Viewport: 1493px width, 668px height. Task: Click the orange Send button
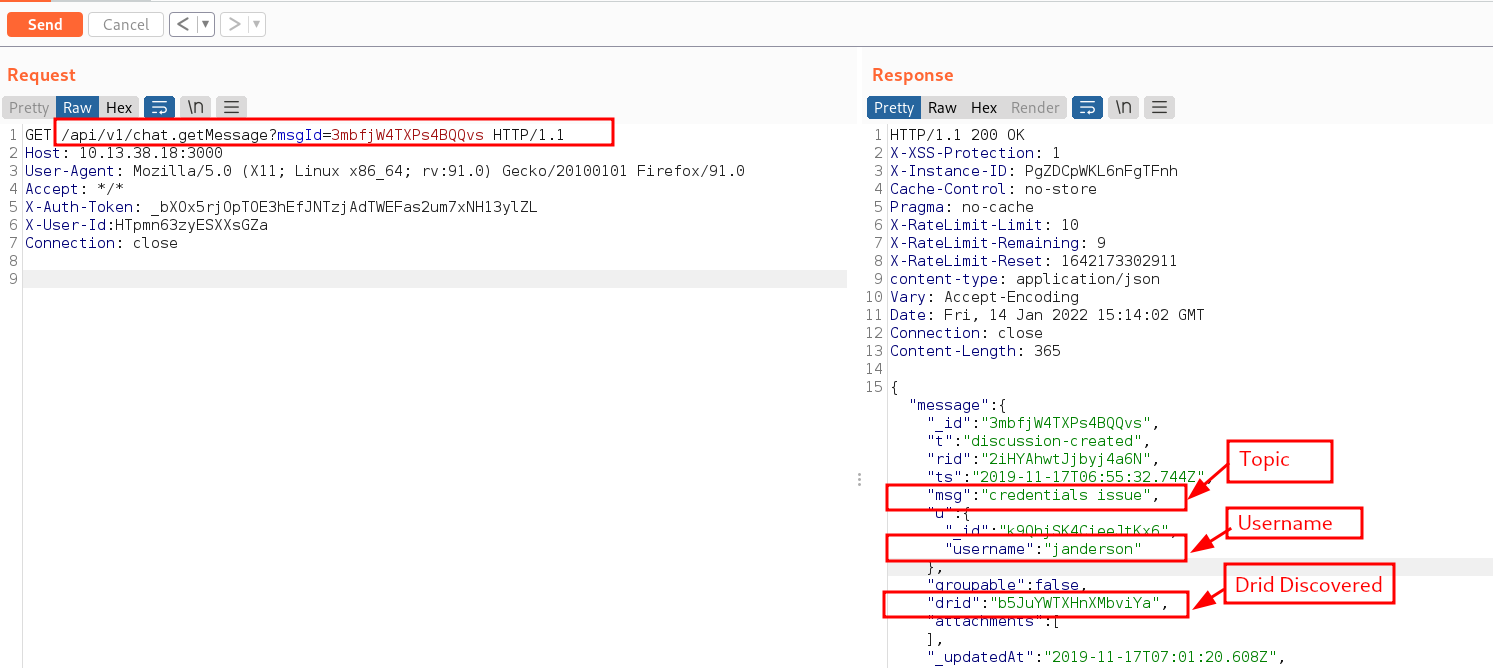pyautogui.click(x=44, y=24)
